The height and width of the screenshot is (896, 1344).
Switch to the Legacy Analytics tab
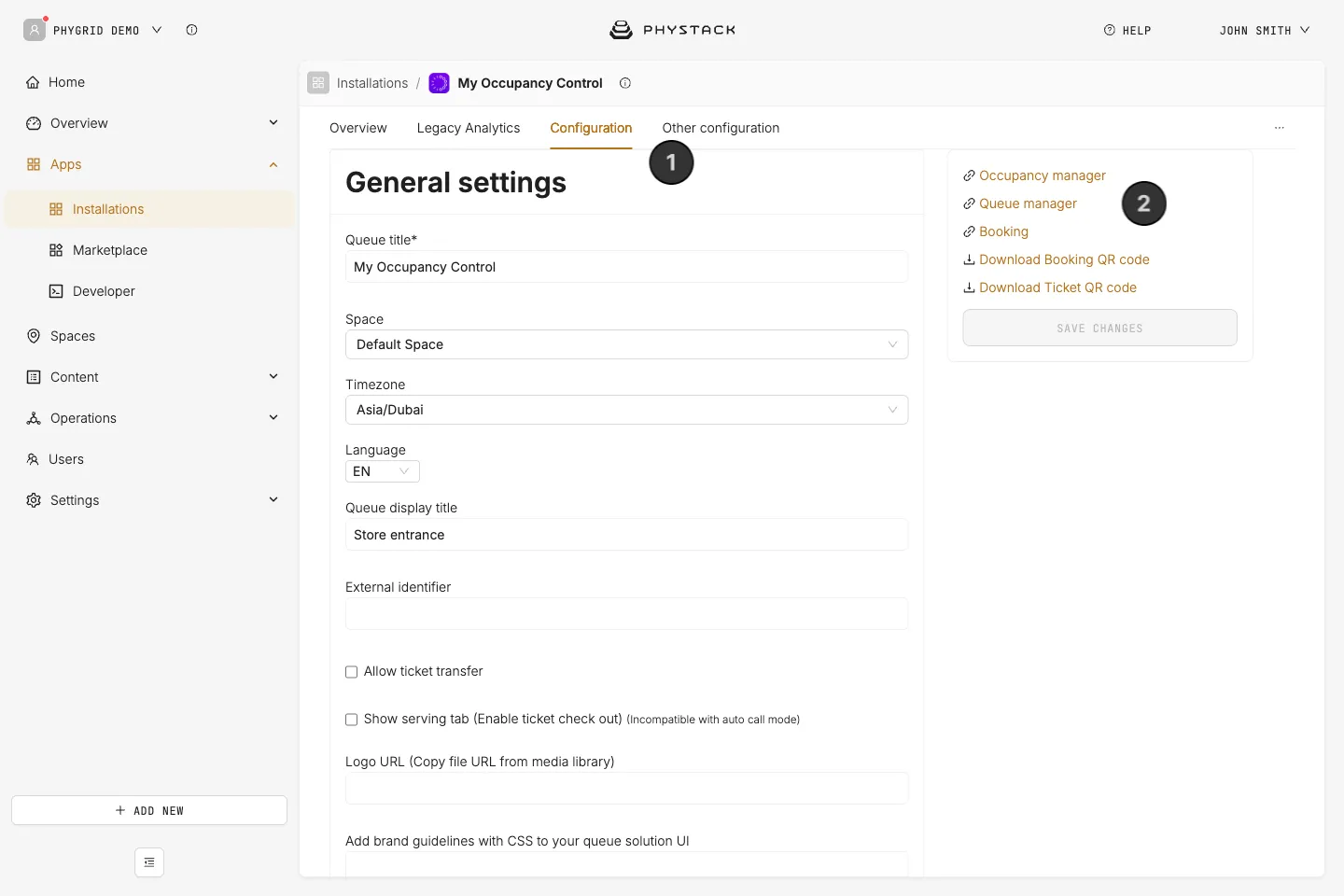click(x=469, y=128)
